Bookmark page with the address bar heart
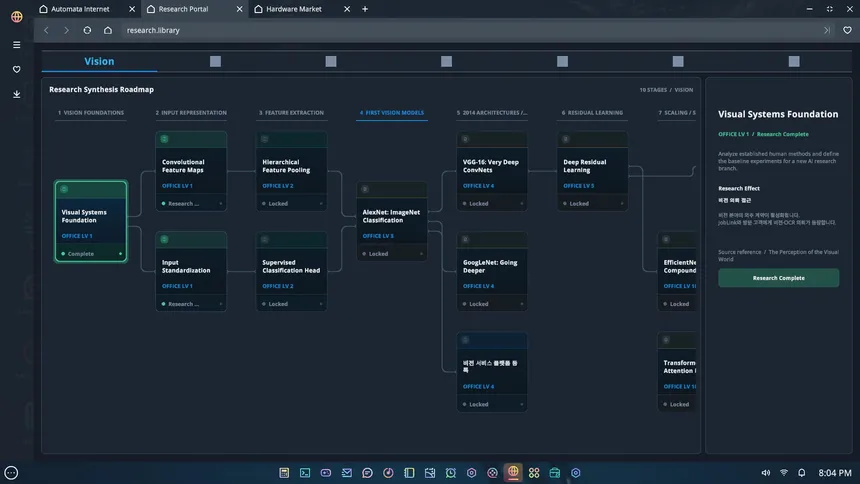Image resolution: width=860 pixels, height=484 pixels. [847, 30]
